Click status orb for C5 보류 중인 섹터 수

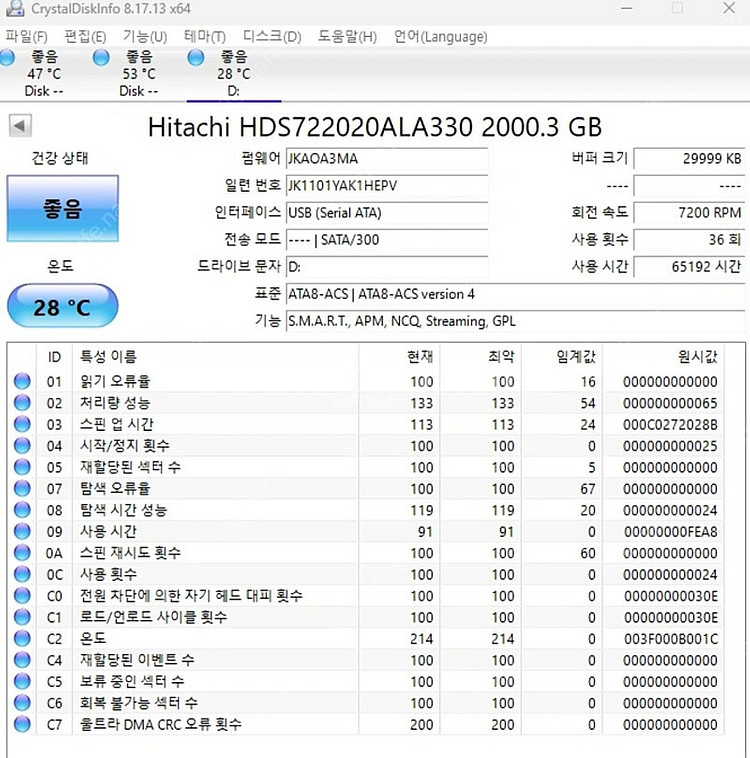click(22, 681)
